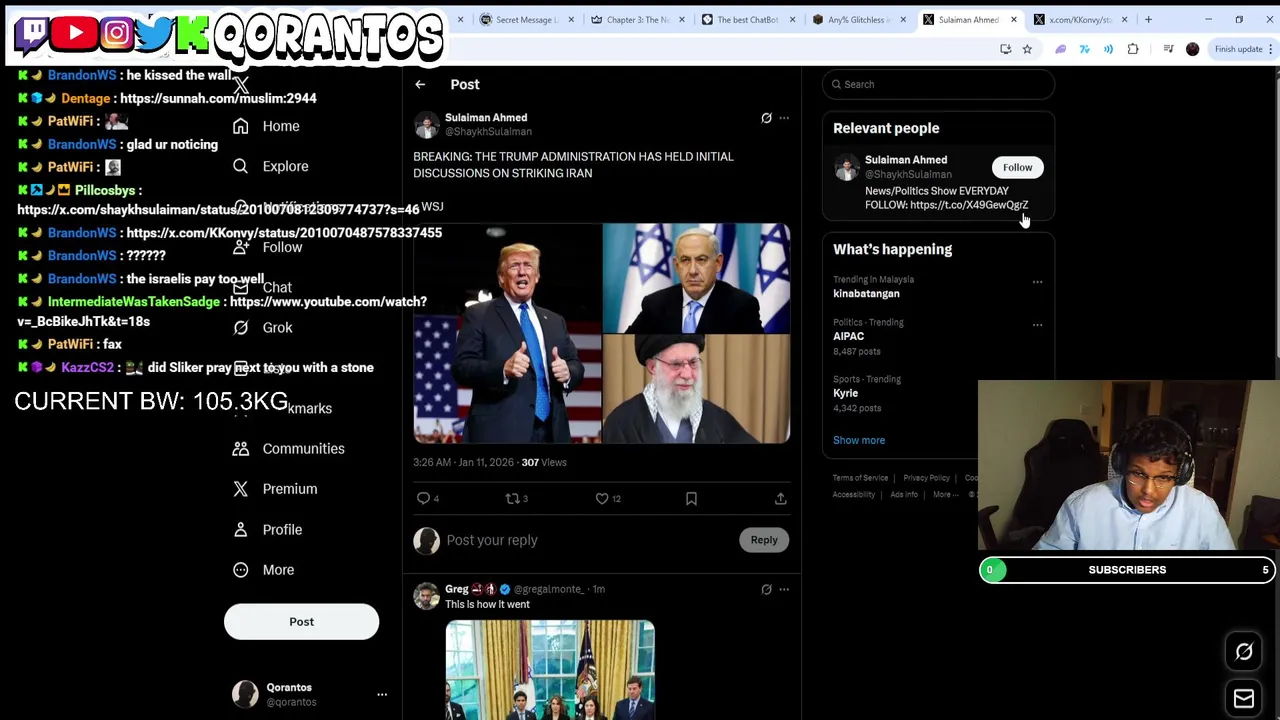Bookmark this tab with the star icon
This screenshot has height=720, width=1280.
[x=1027, y=49]
